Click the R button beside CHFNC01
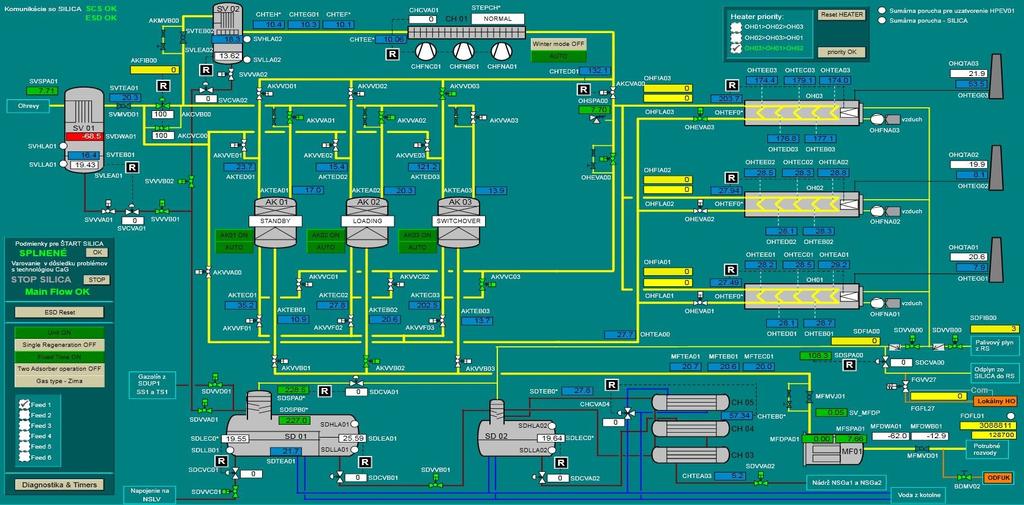The height and width of the screenshot is (505, 1024). click(x=392, y=55)
